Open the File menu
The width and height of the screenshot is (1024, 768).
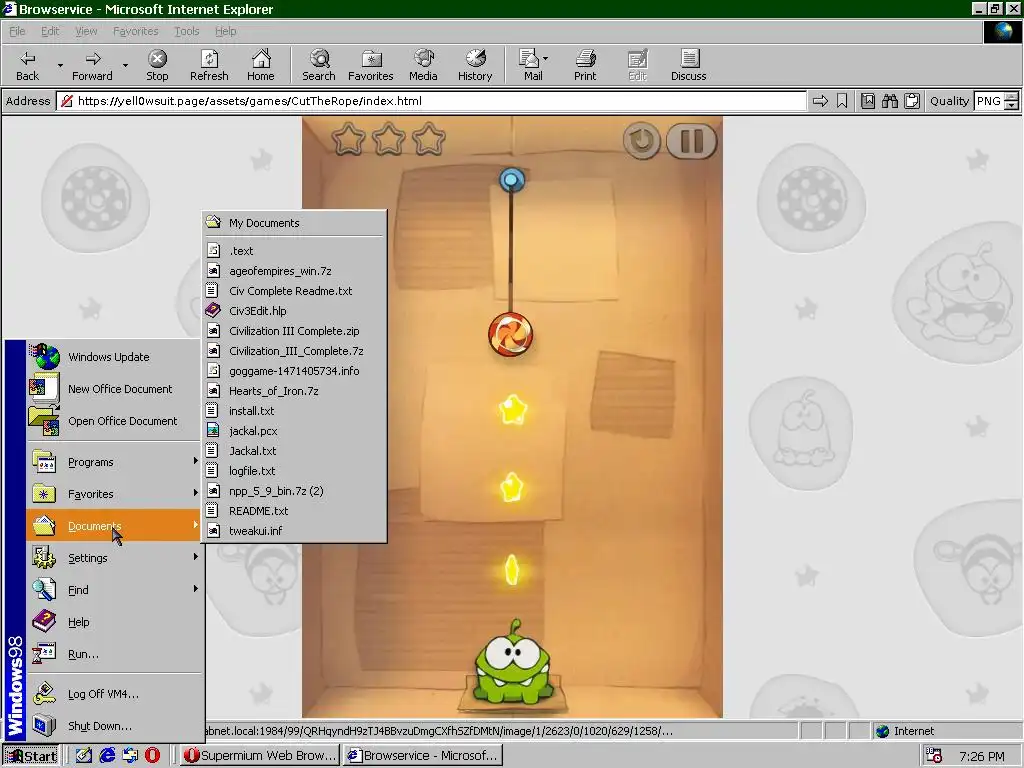click(x=17, y=31)
